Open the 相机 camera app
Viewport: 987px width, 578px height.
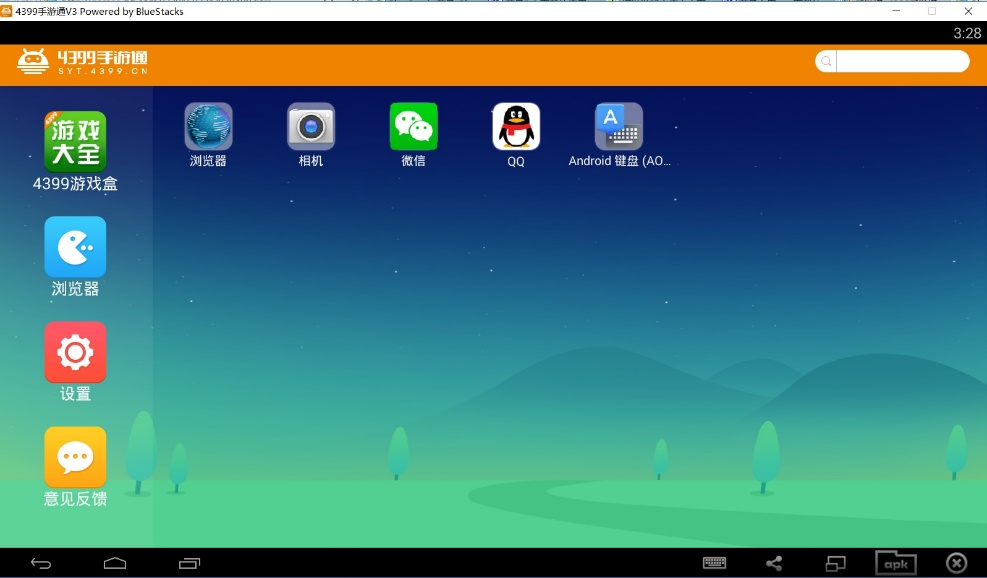pyautogui.click(x=311, y=127)
